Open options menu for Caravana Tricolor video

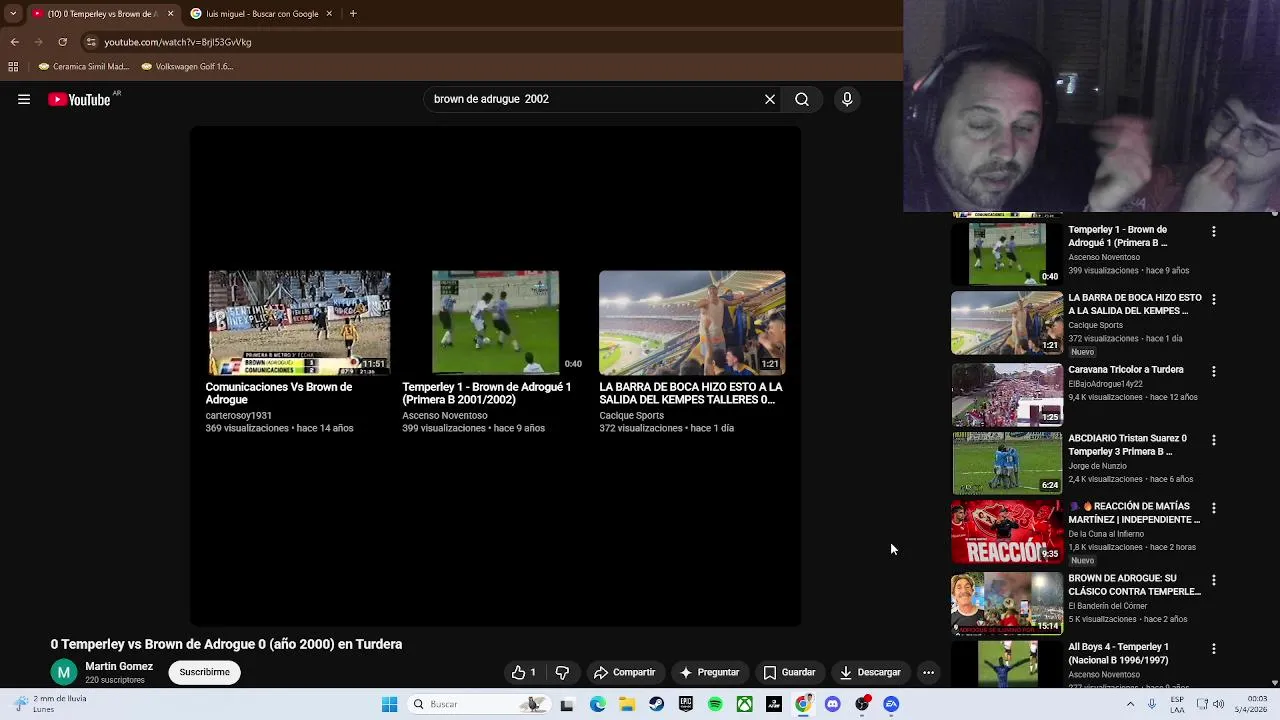(1214, 371)
